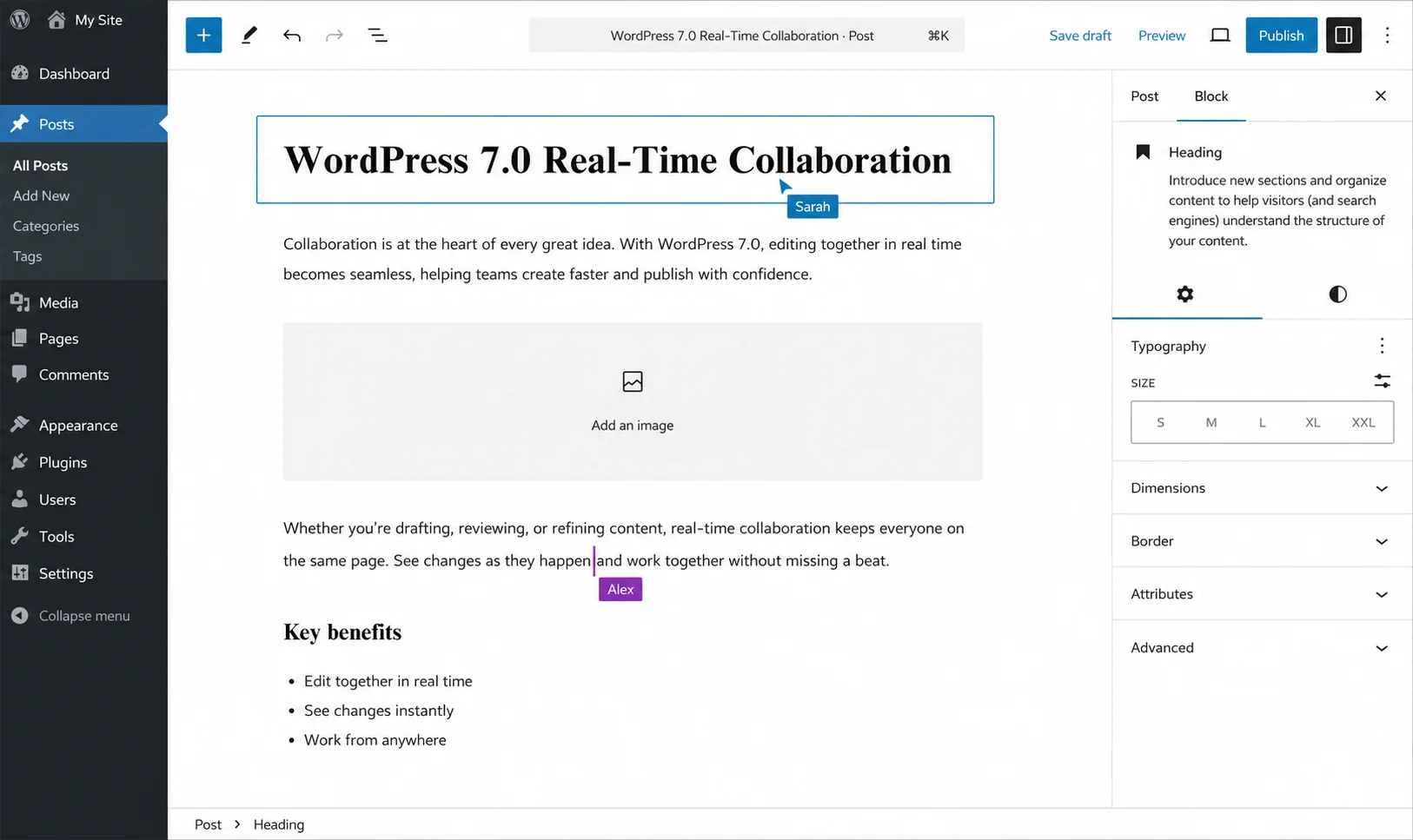Click "See changes instantly" list item
The width and height of the screenshot is (1413, 840).
coord(379,711)
